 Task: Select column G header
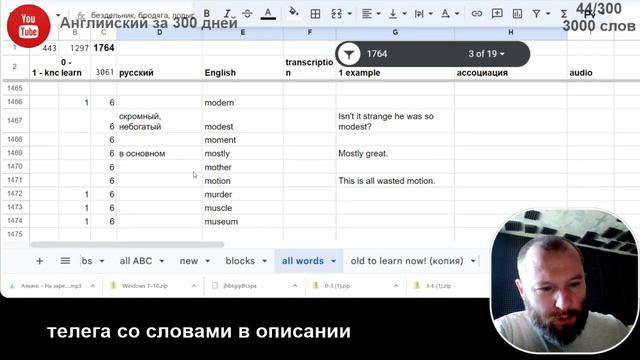395,32
